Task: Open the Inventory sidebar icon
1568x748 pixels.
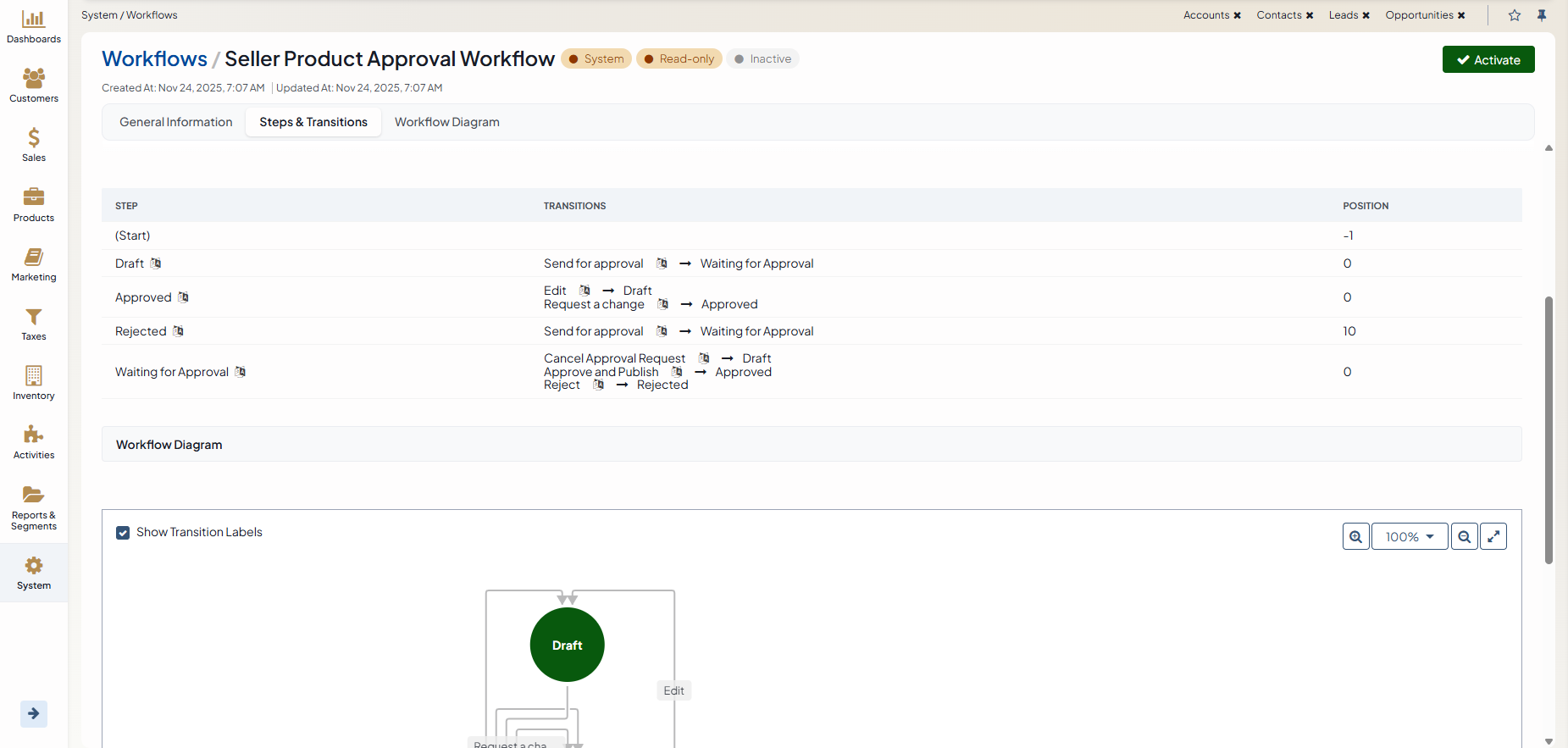Action: pyautogui.click(x=34, y=383)
